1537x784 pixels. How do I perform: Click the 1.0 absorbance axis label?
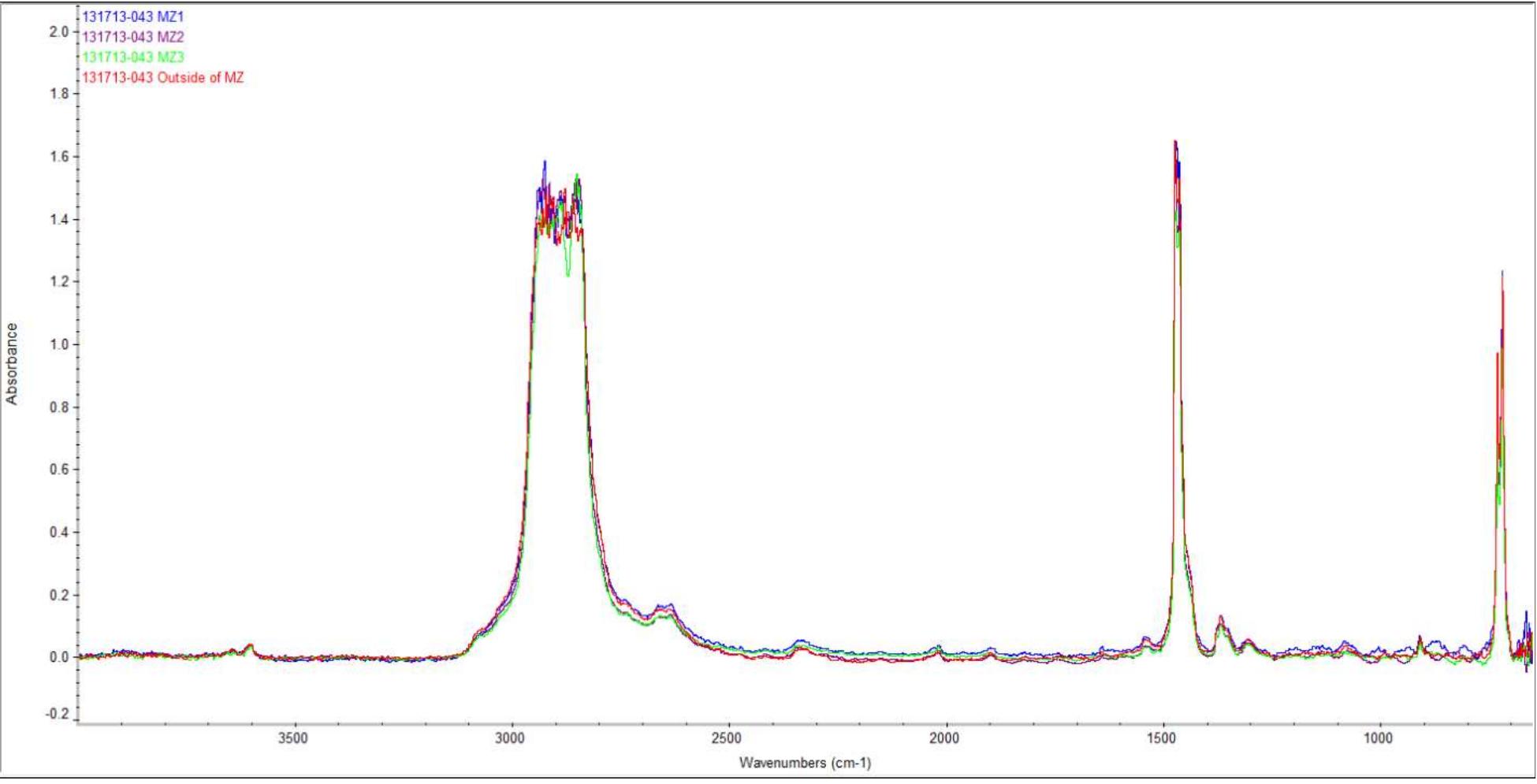coord(59,344)
